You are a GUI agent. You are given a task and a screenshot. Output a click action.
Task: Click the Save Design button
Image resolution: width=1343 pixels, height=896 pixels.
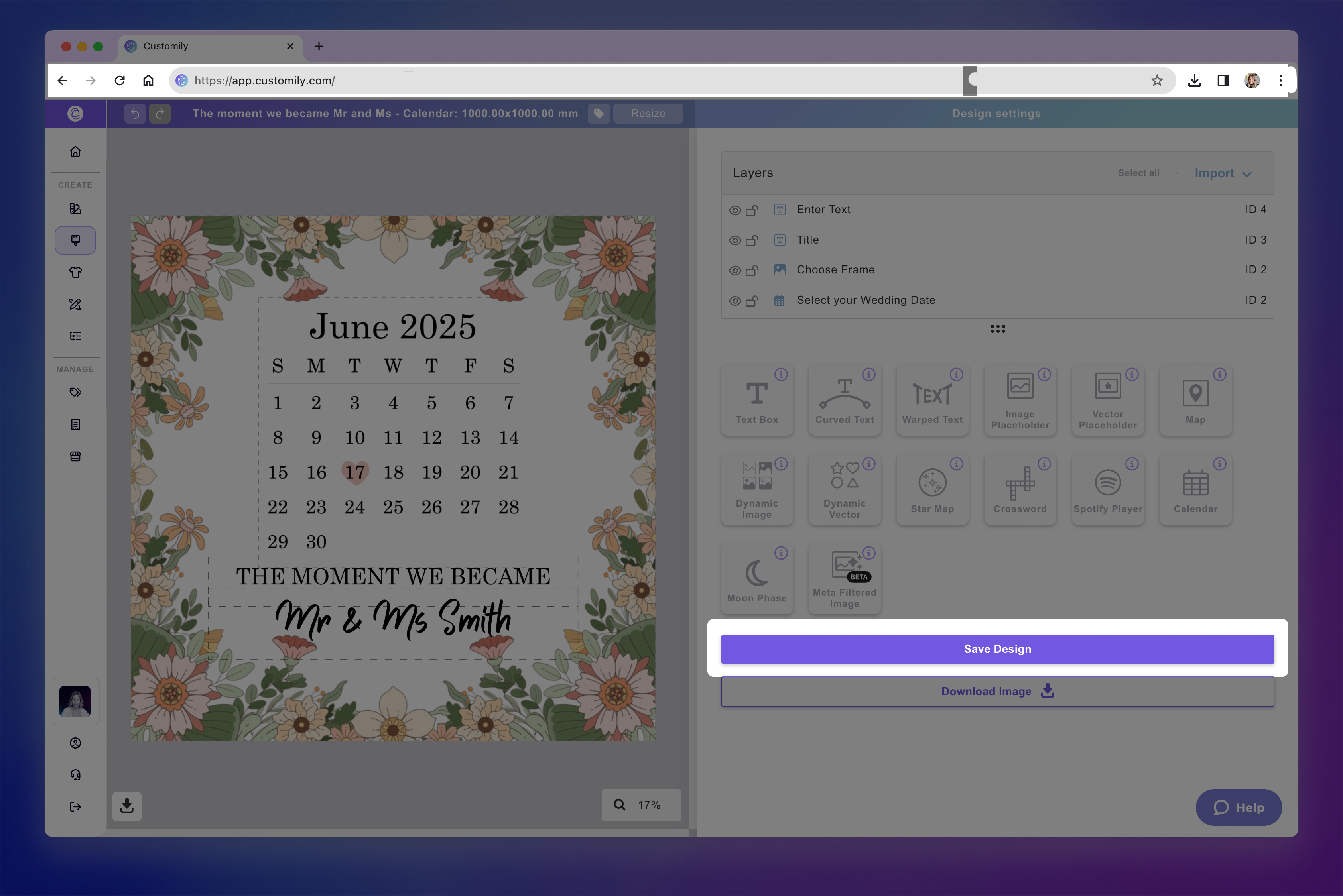point(998,649)
